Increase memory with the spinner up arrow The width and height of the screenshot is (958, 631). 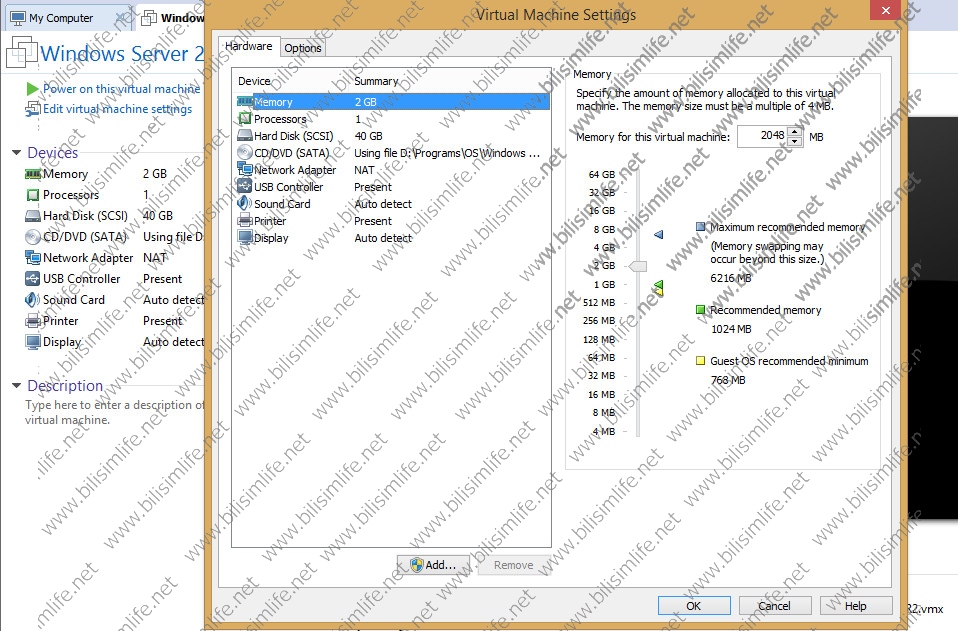pyautogui.click(x=794, y=131)
